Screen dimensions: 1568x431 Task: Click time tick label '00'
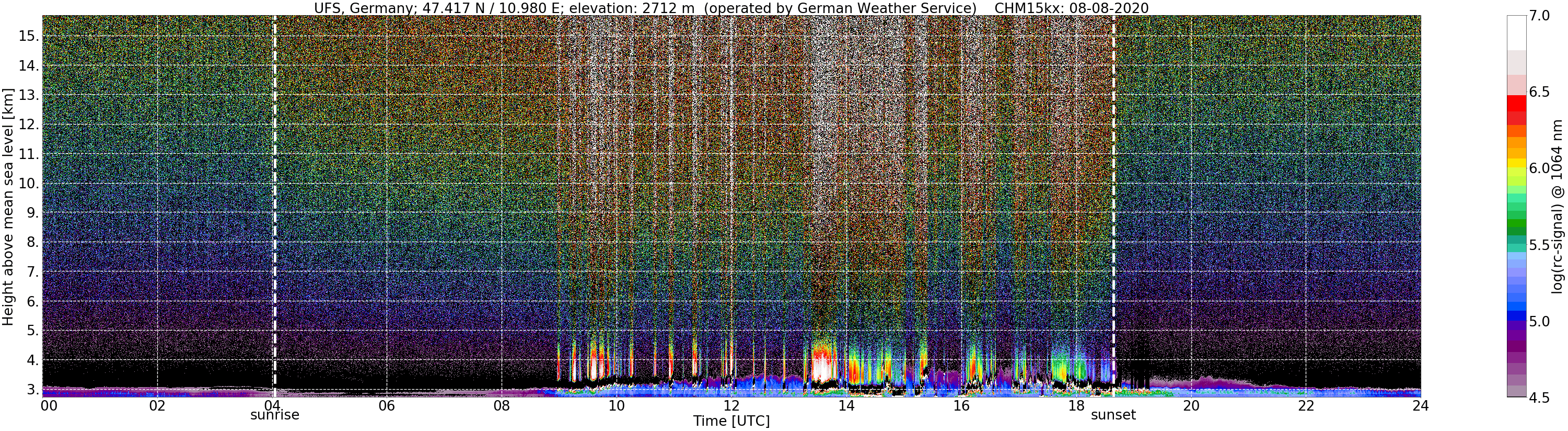click(x=49, y=405)
